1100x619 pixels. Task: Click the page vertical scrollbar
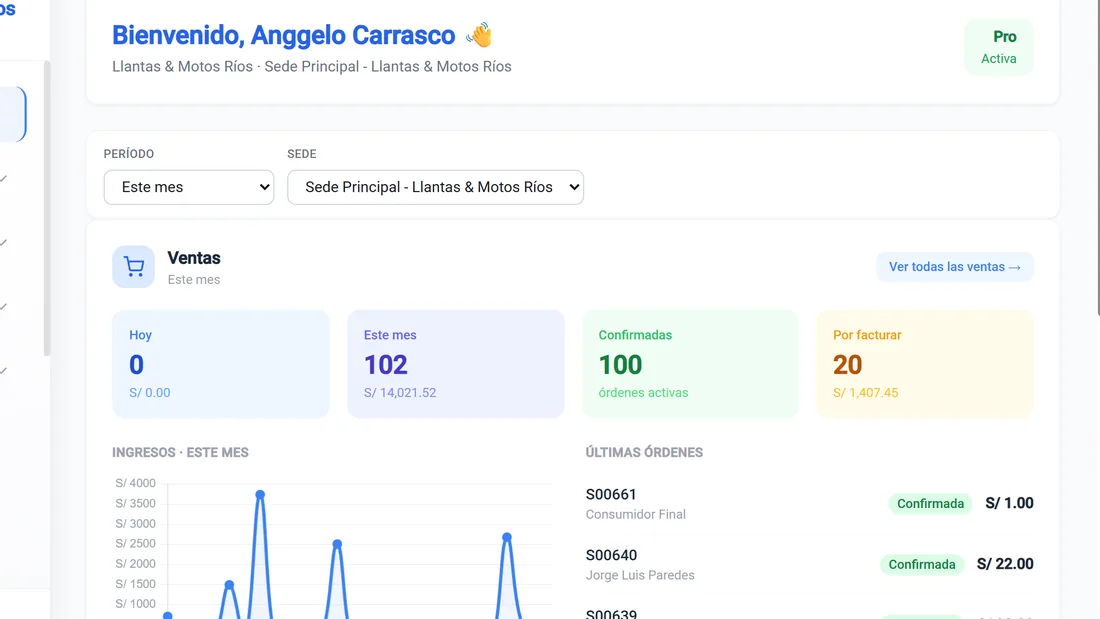(1098, 158)
